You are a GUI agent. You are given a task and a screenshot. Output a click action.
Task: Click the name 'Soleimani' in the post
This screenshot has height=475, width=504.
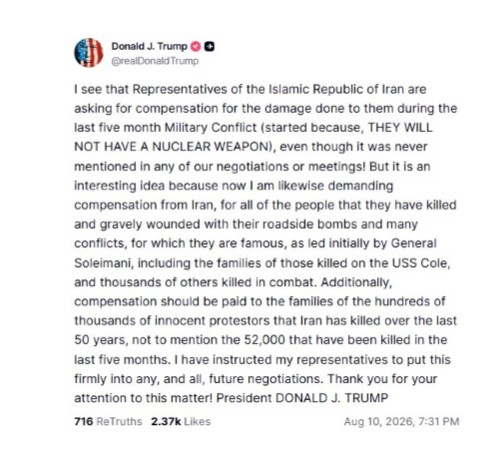coord(104,263)
